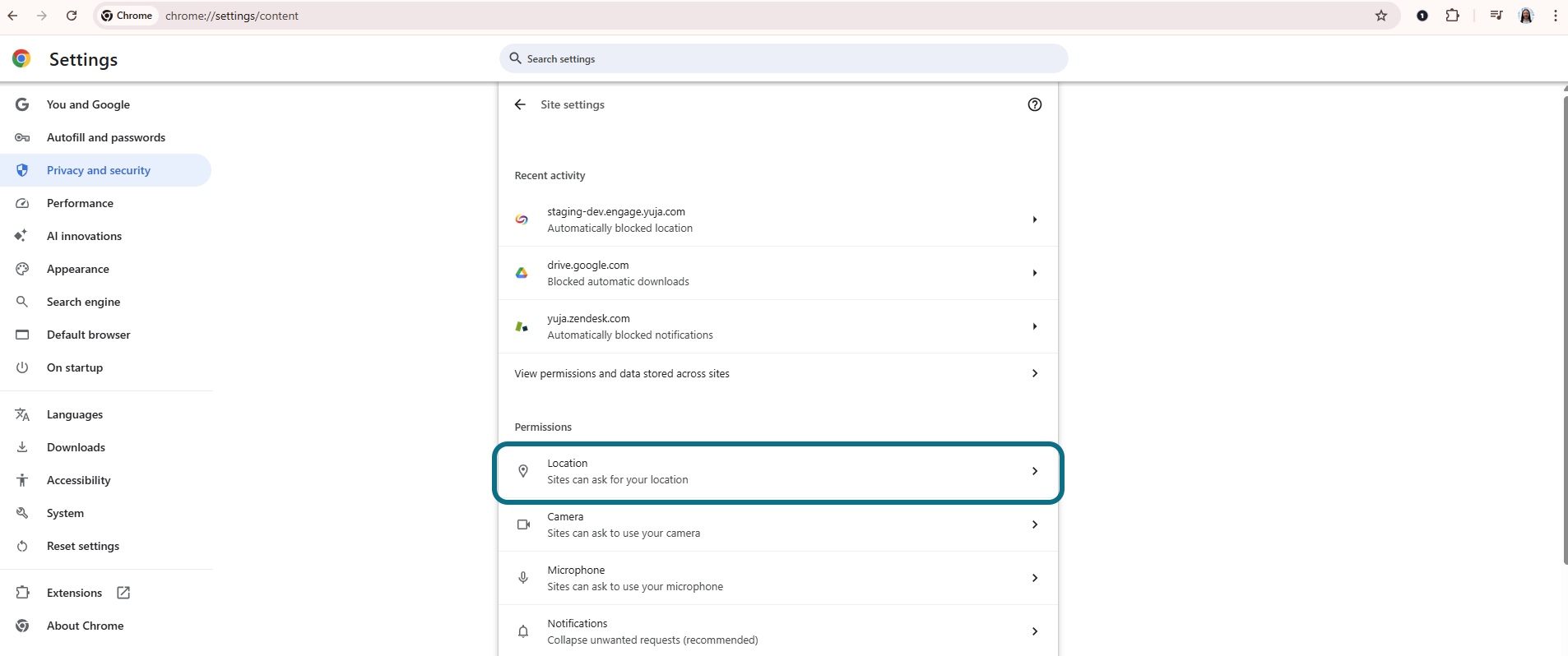Image resolution: width=1568 pixels, height=656 pixels.
Task: Click the translate icon for Languages
Action: click(x=22, y=414)
